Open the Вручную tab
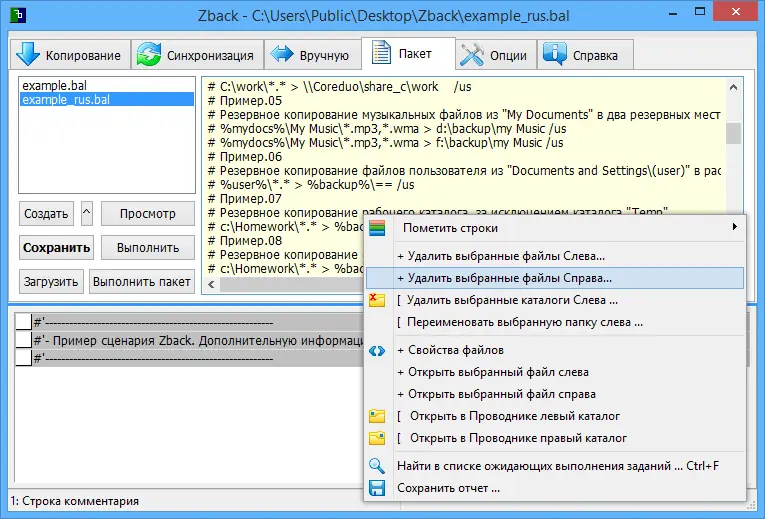This screenshot has height=519, width=765. [312, 54]
